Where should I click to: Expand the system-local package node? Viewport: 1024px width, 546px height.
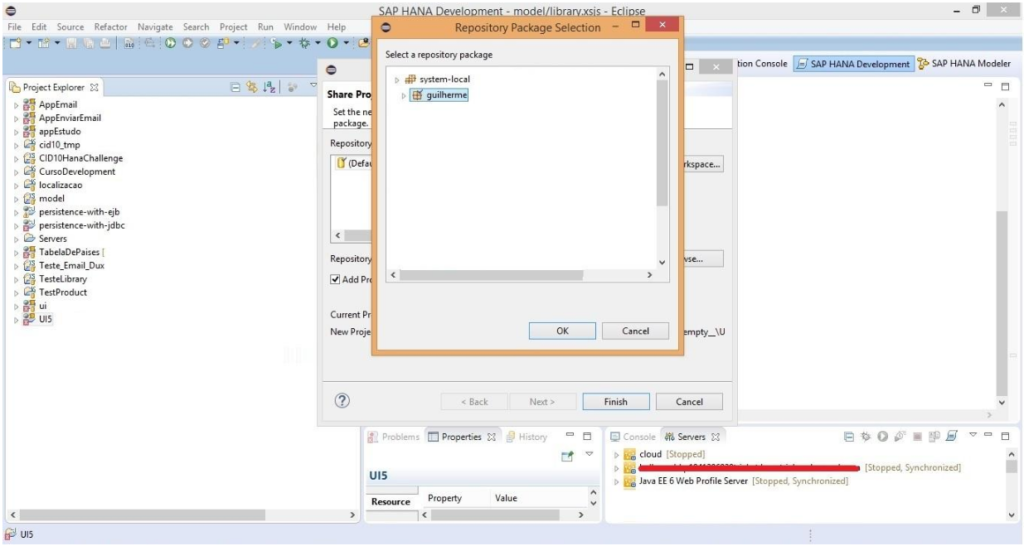397,80
